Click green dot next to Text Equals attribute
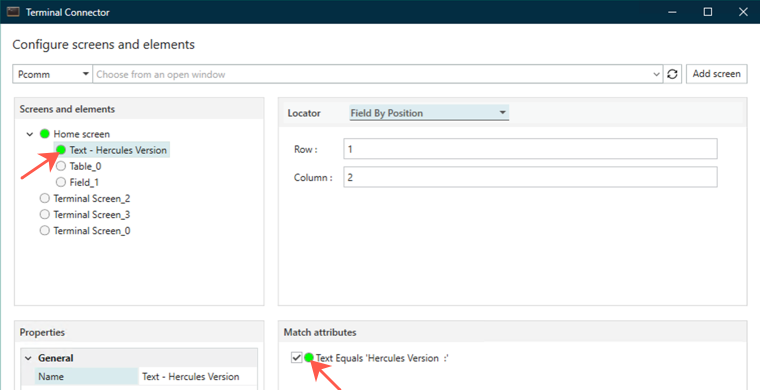The width and height of the screenshot is (760, 390). [x=309, y=358]
